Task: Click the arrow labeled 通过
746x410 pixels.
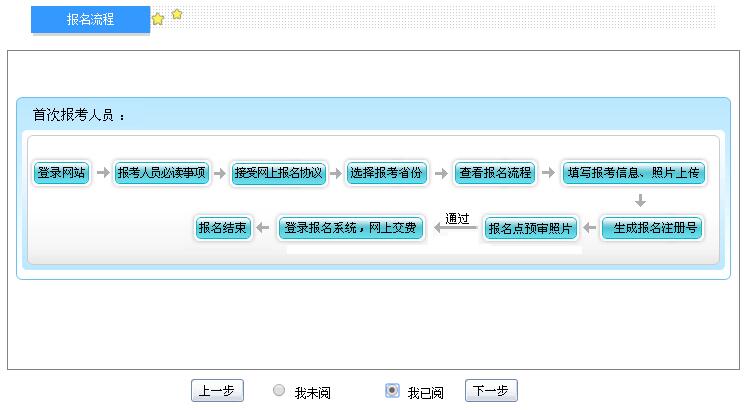Action: [456, 229]
